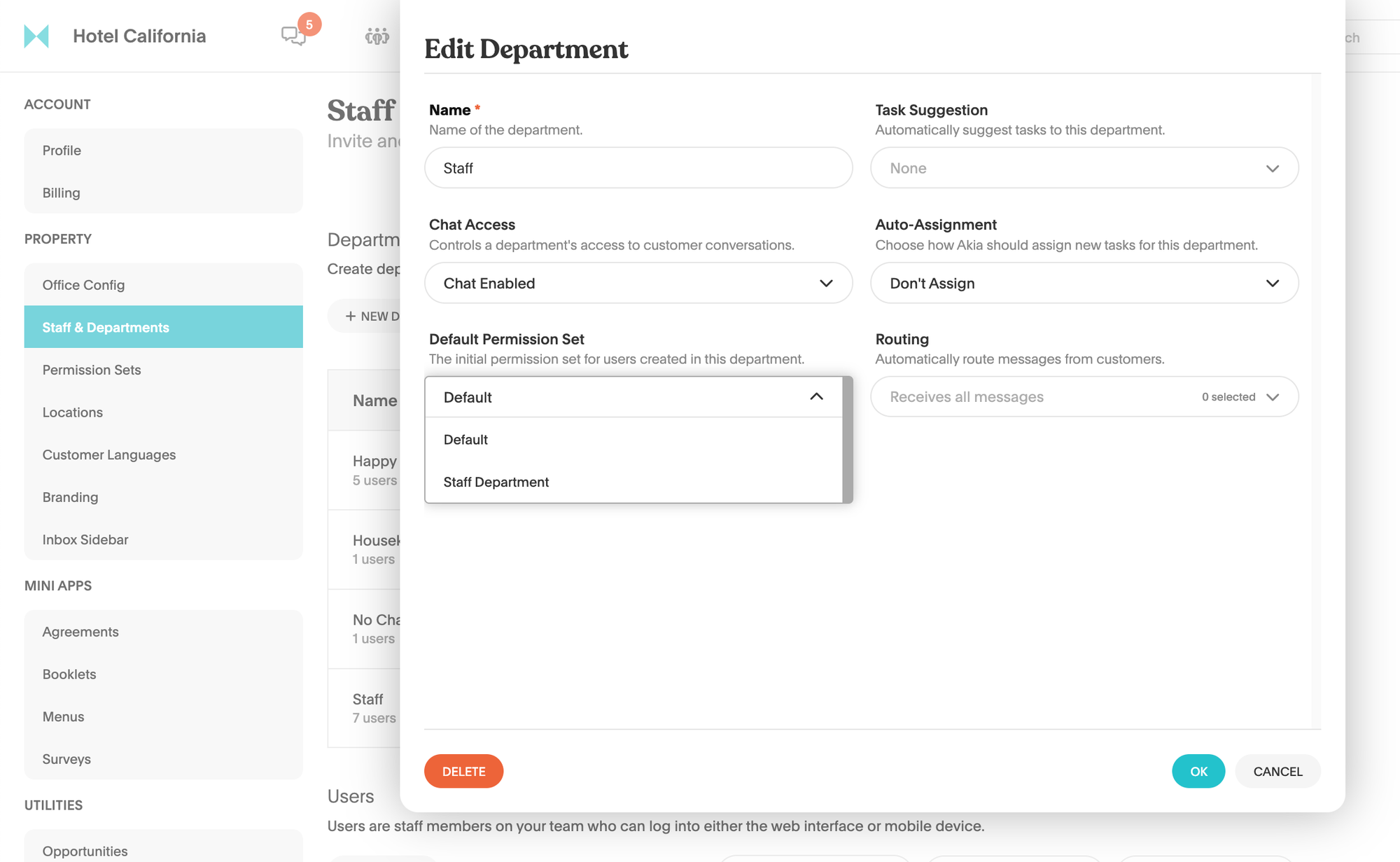Click the Permission Sets sidebar item icon
The image size is (1400, 862).
pos(91,369)
